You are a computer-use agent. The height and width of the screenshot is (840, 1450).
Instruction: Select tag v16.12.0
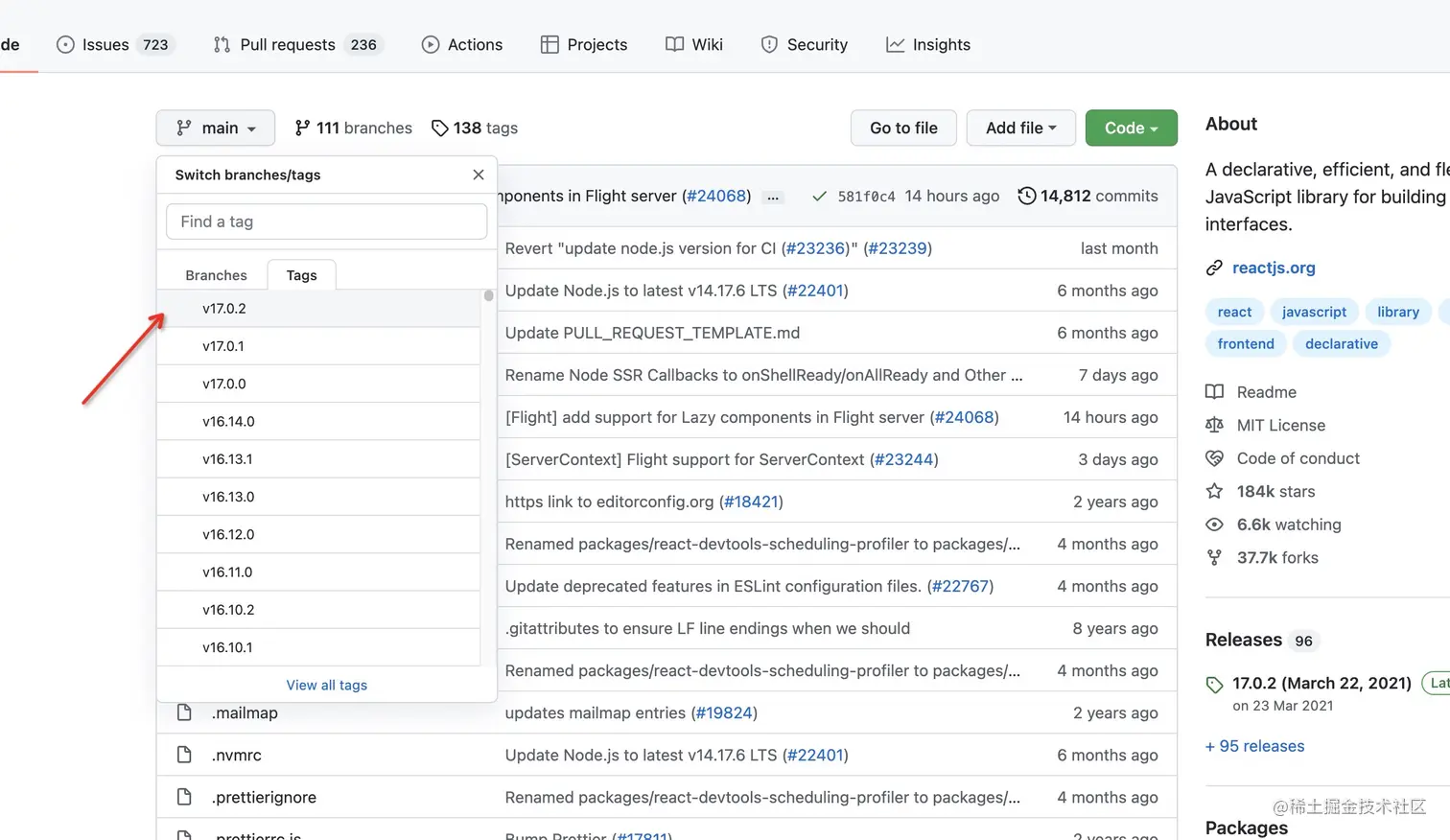click(318, 534)
